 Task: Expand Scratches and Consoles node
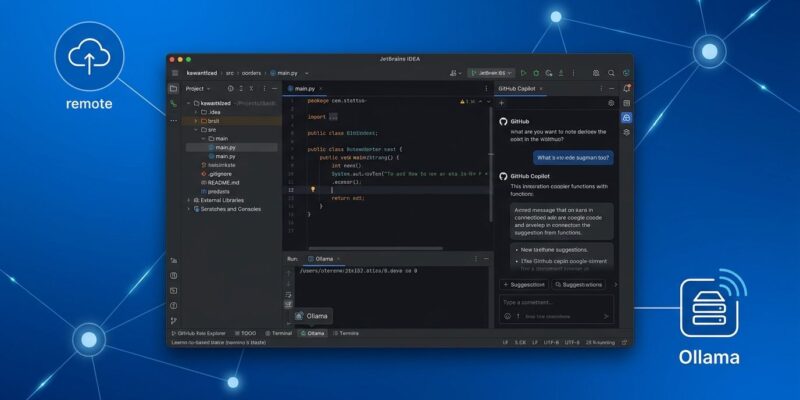[x=189, y=209]
